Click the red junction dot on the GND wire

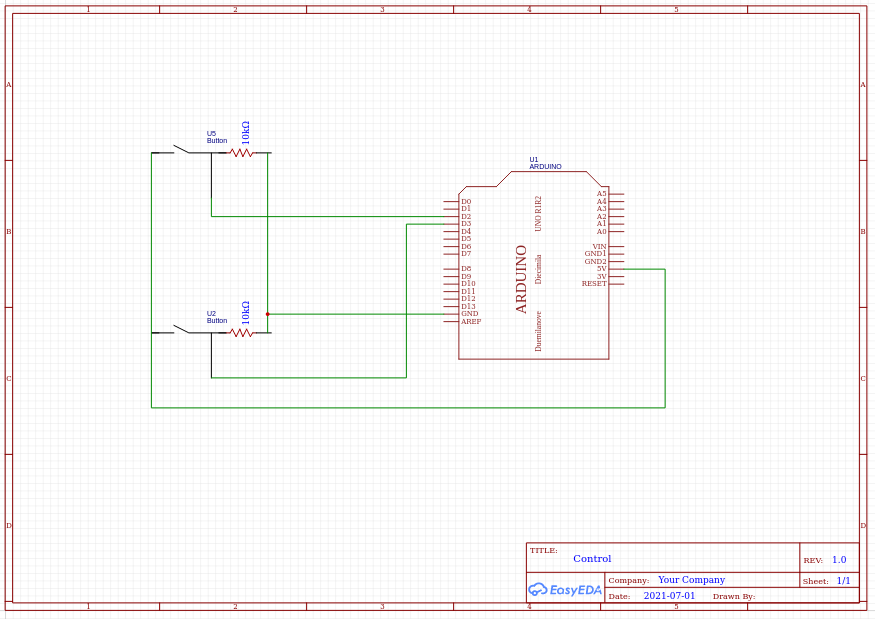tap(268, 314)
